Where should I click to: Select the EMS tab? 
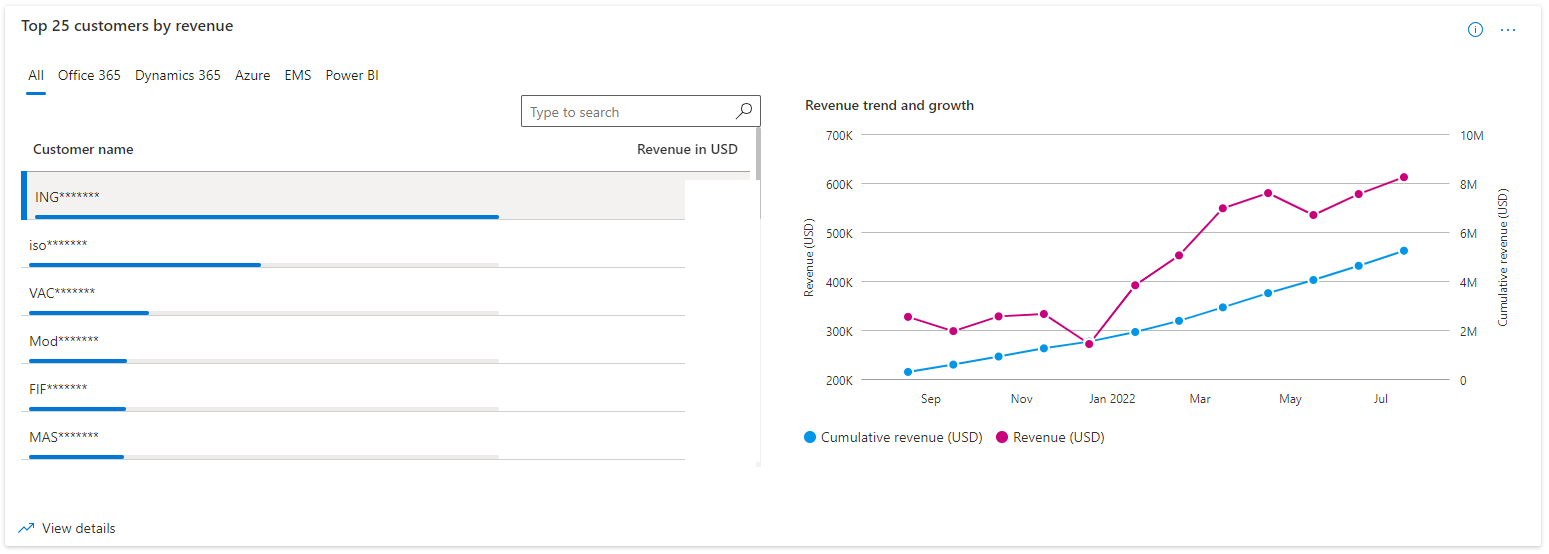(x=298, y=75)
